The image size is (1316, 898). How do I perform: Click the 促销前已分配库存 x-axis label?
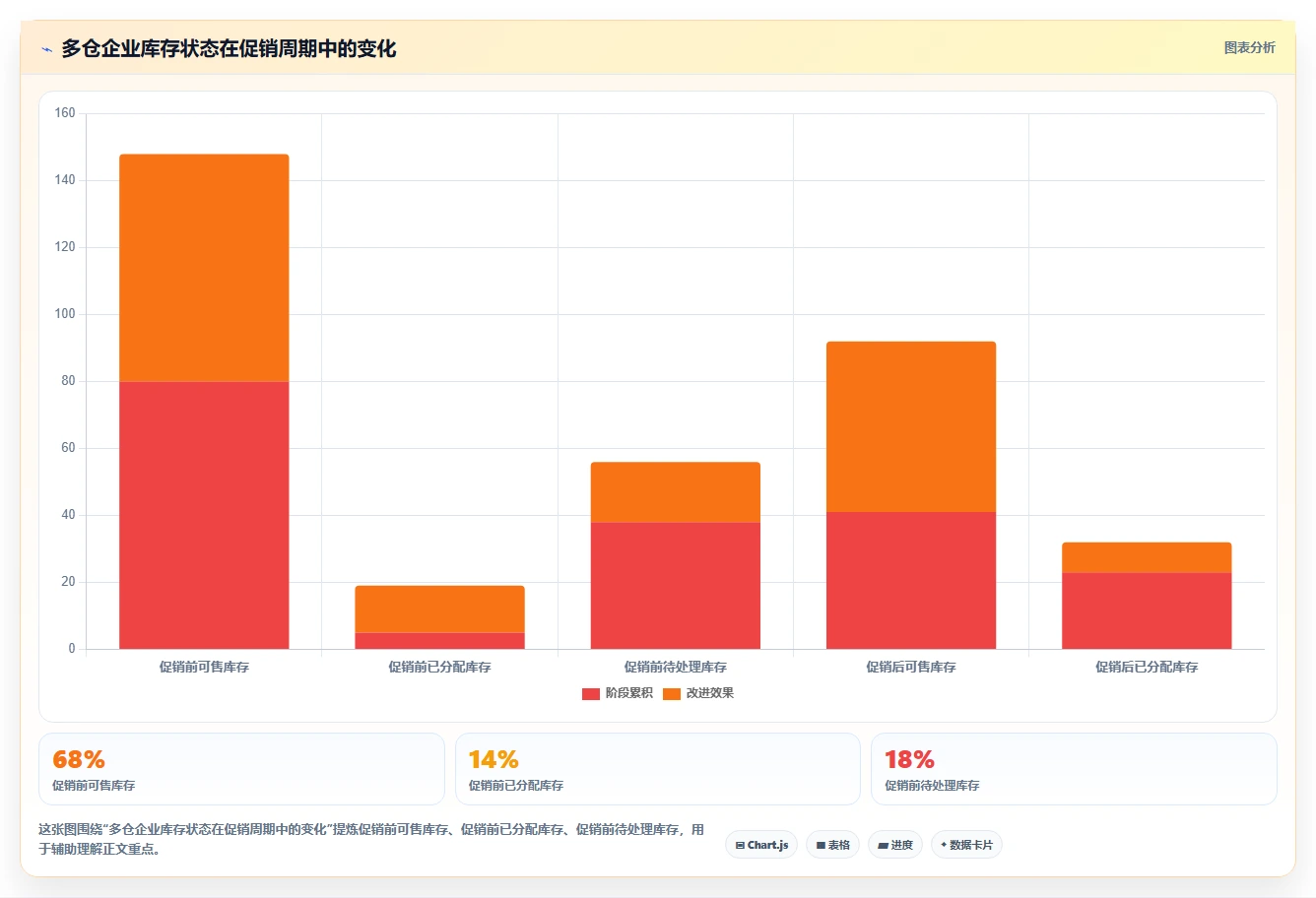coord(439,668)
